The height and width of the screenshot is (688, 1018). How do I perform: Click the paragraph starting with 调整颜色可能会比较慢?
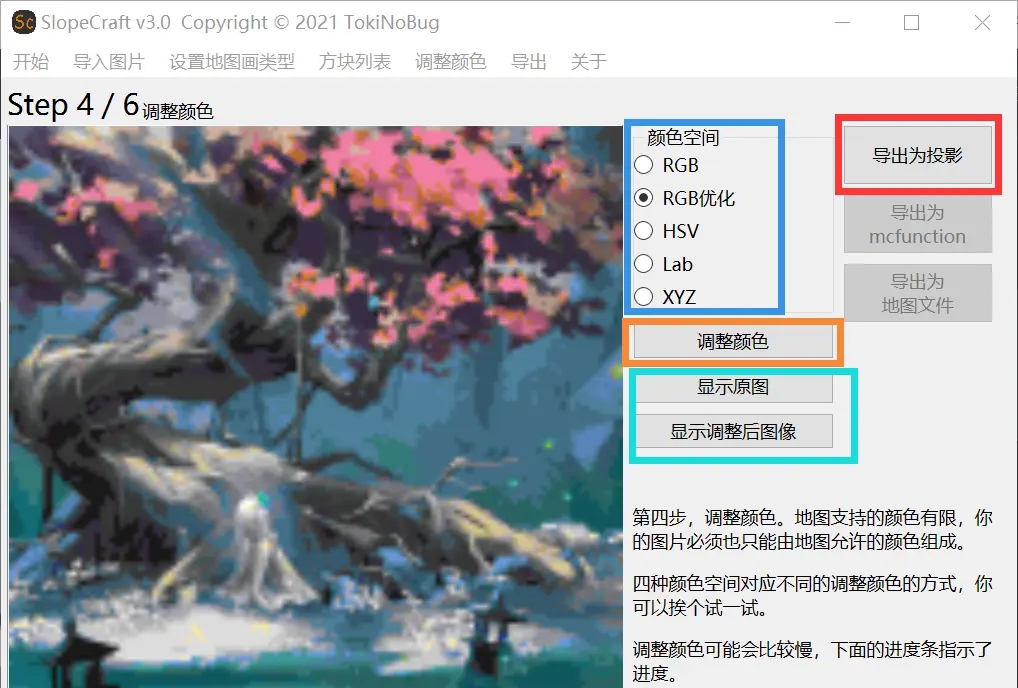pos(812,661)
